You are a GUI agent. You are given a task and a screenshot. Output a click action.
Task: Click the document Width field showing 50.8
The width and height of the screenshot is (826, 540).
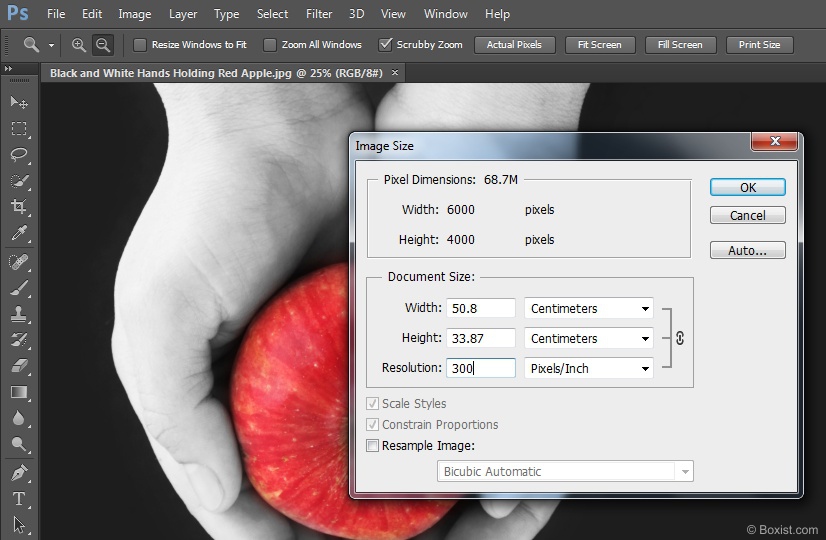(481, 309)
